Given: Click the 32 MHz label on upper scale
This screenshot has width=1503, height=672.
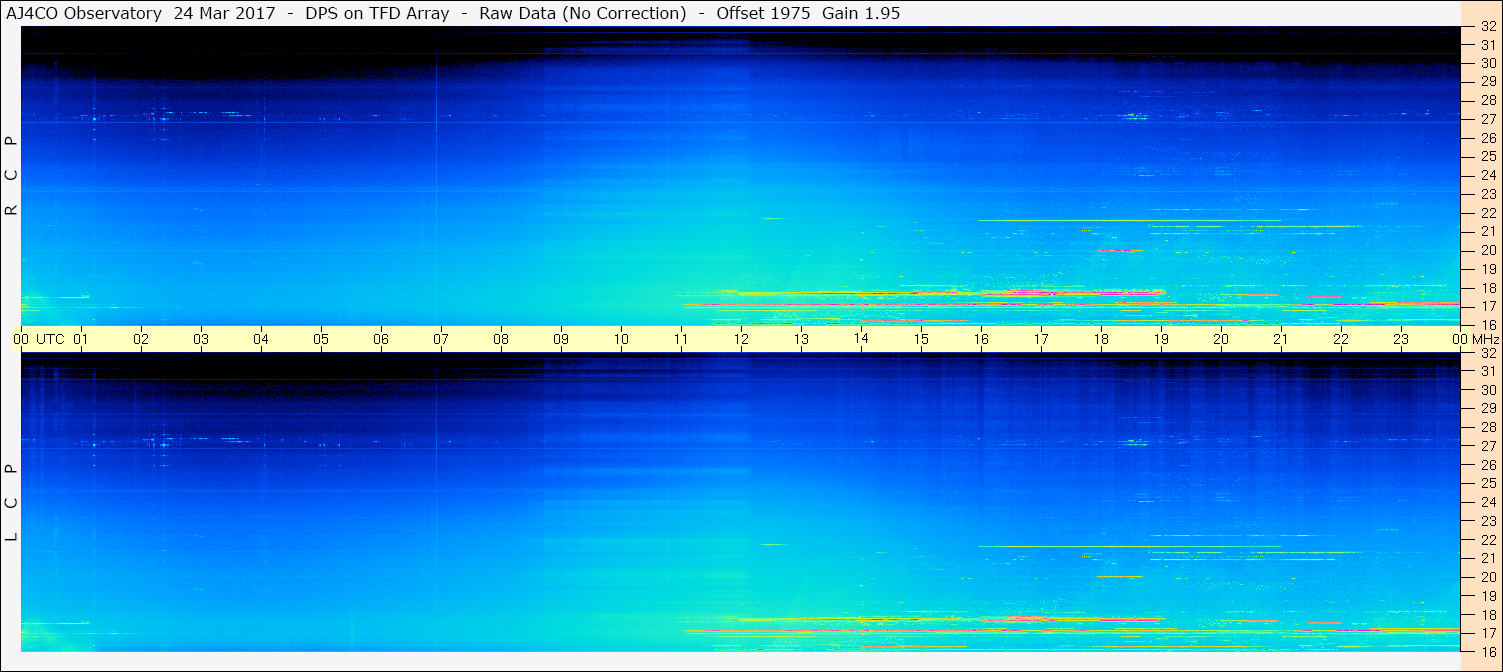Looking at the screenshot, I should [1487, 27].
